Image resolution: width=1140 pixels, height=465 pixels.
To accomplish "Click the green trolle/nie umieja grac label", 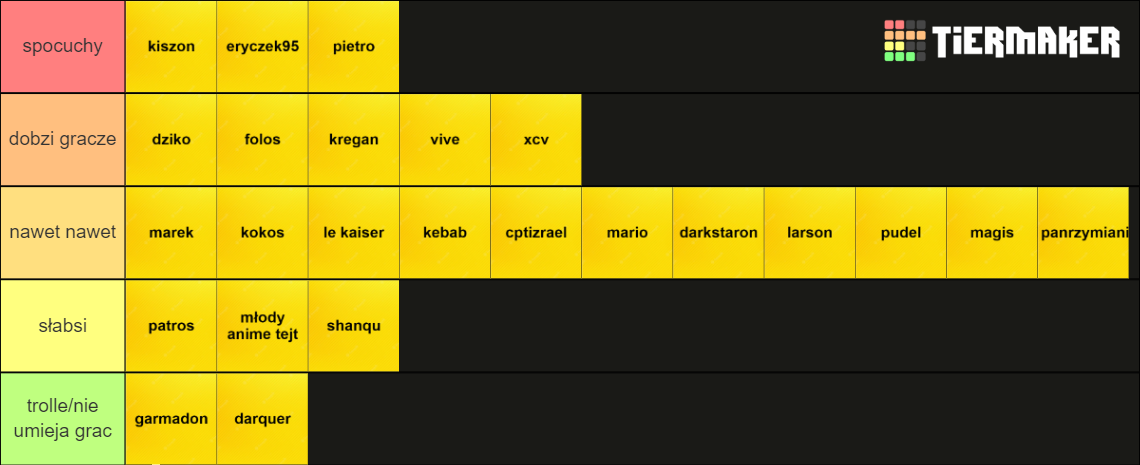I will (x=63, y=418).
